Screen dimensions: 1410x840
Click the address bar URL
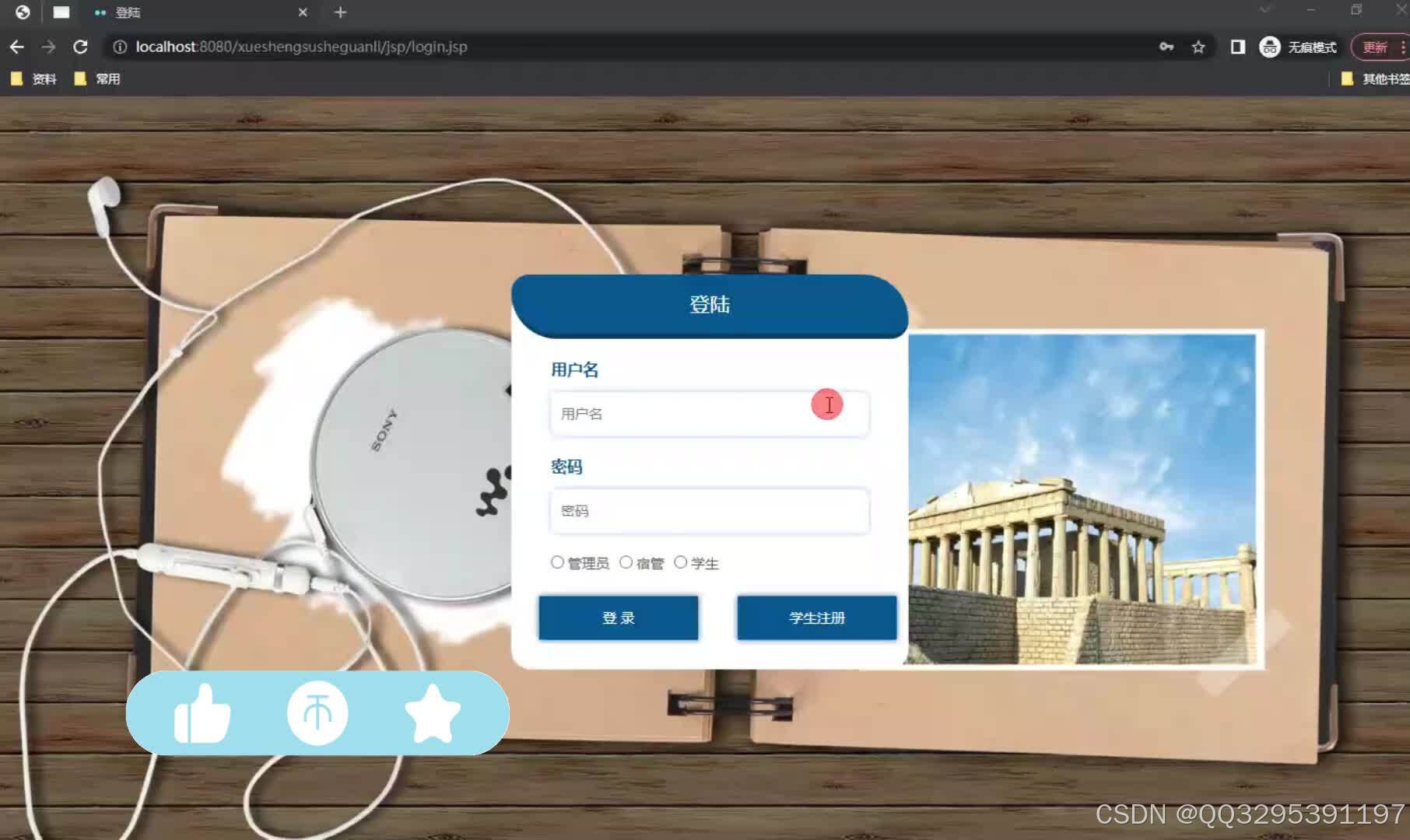click(x=302, y=47)
